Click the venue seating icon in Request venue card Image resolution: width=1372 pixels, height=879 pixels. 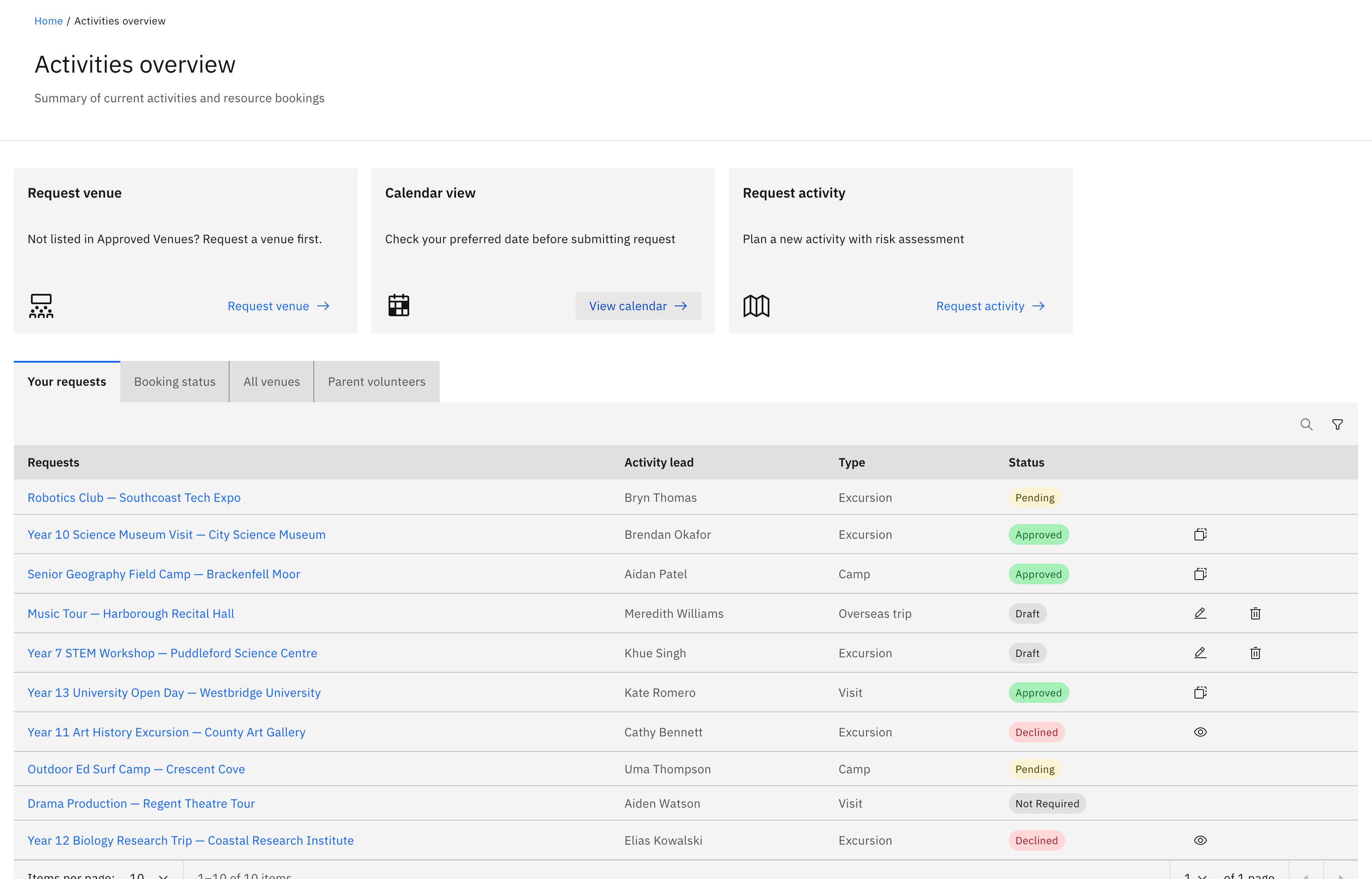coord(41,306)
